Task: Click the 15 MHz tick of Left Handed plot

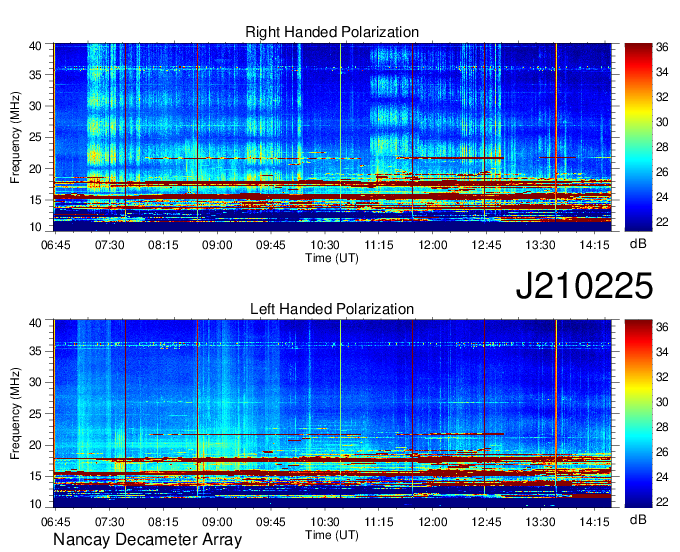Action: (x=35, y=477)
